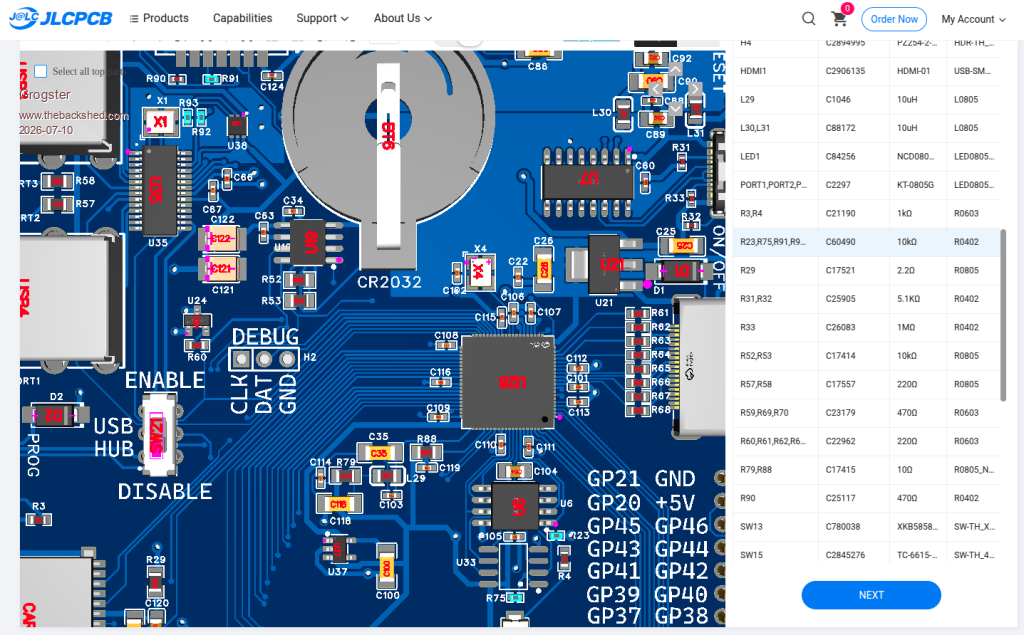Click part number C2906135
This screenshot has width=1024, height=635.
point(845,71)
